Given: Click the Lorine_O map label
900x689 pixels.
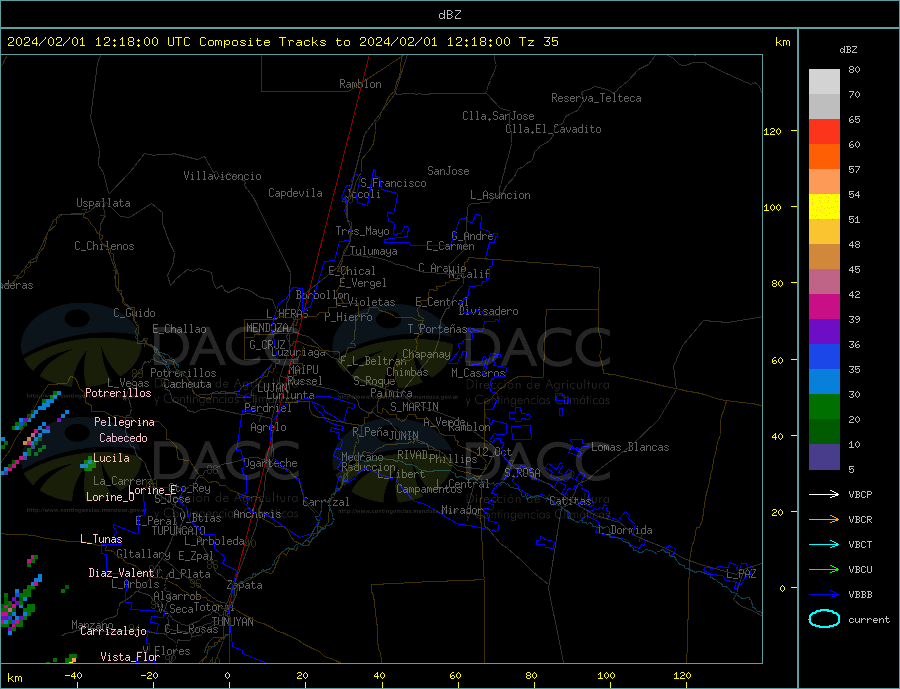Looking at the screenshot, I should click(x=110, y=497).
